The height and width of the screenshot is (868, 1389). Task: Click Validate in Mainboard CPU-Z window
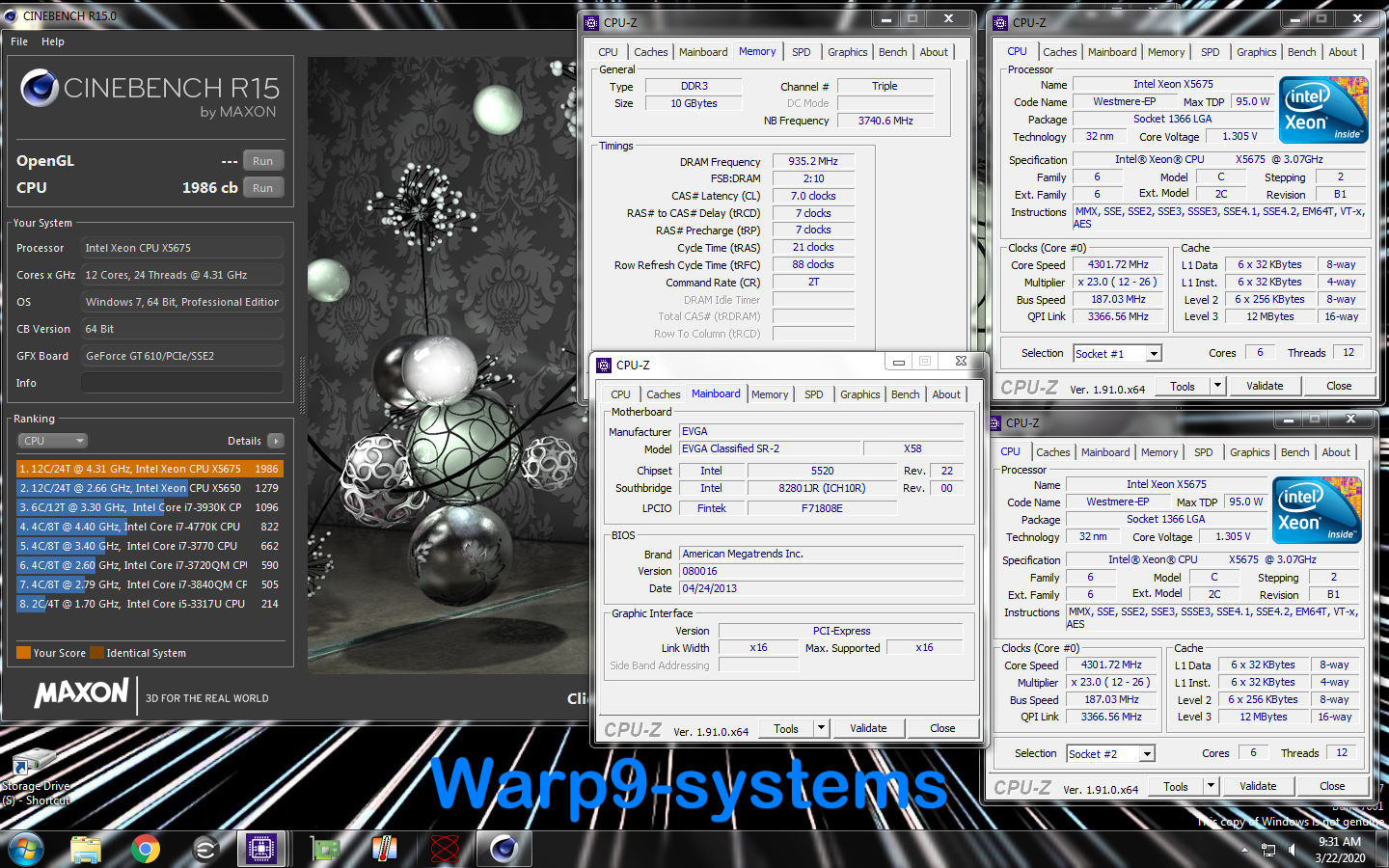(868, 728)
